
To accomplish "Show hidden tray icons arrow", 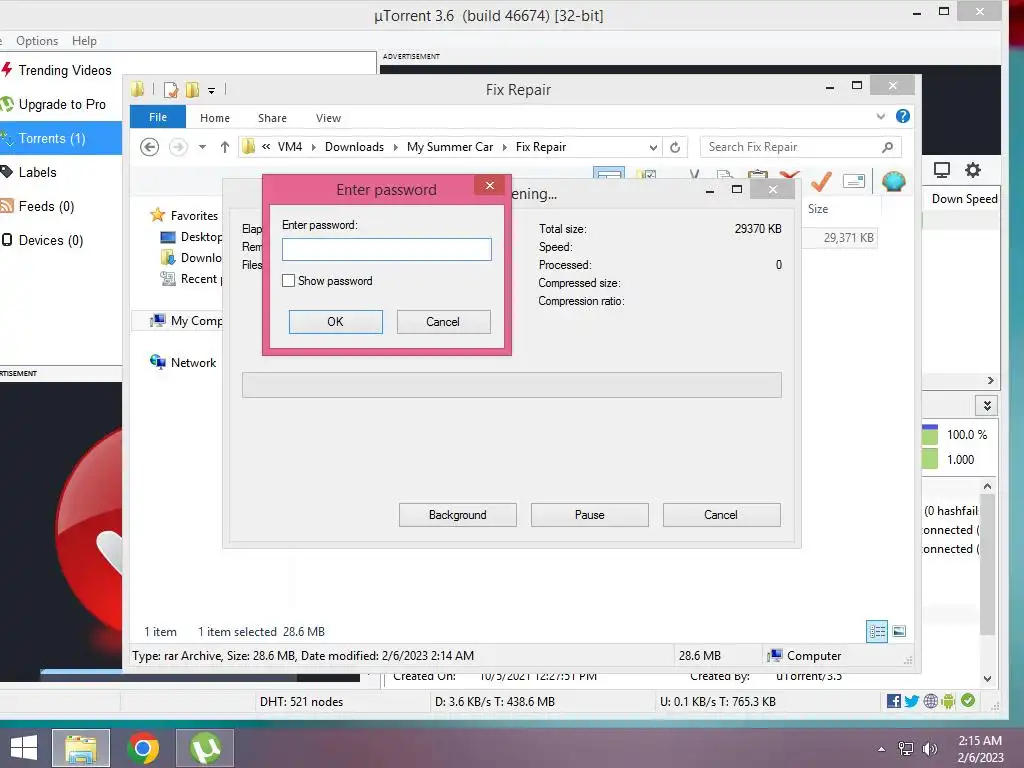I will coord(881,749).
